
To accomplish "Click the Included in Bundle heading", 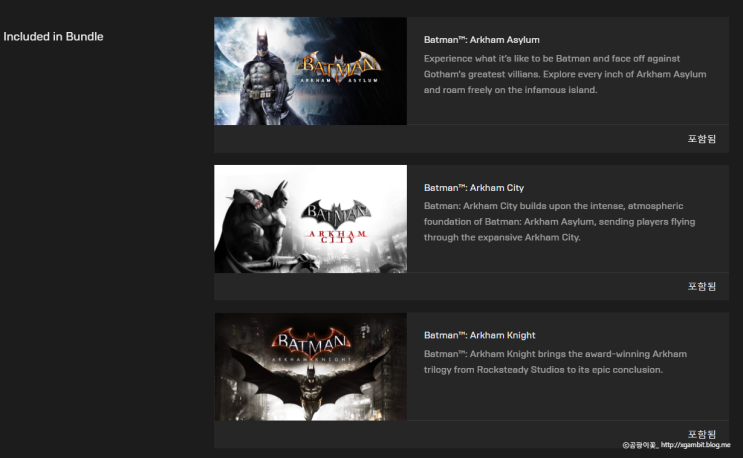I will pos(53,36).
